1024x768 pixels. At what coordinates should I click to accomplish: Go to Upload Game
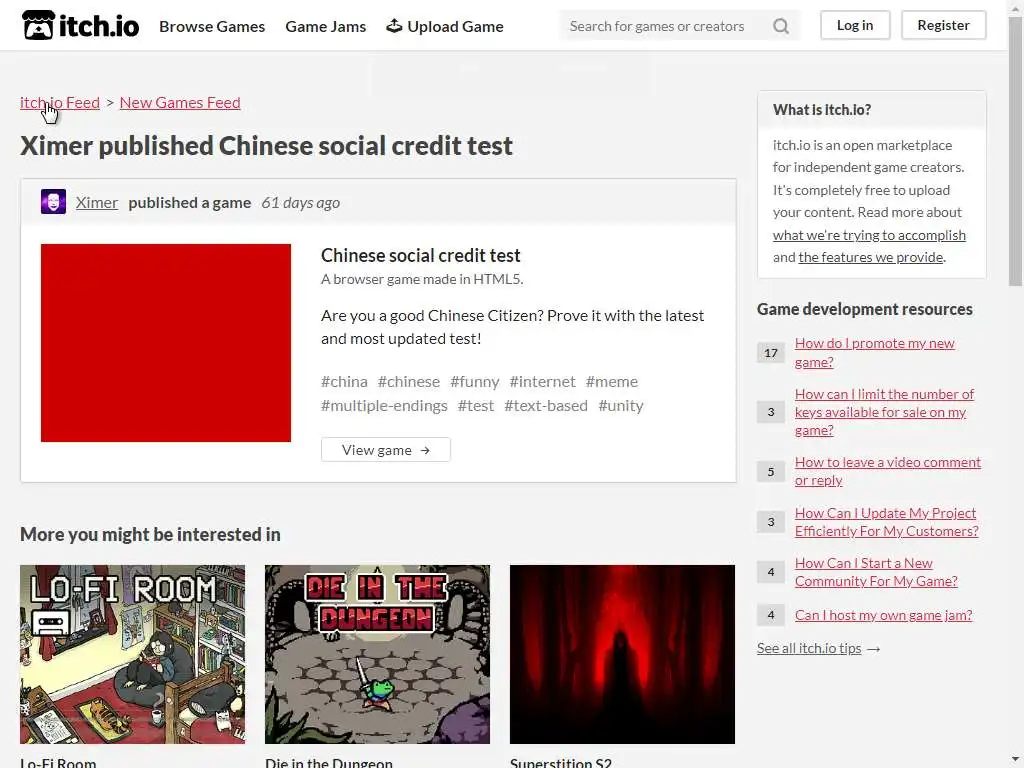[x=445, y=26]
